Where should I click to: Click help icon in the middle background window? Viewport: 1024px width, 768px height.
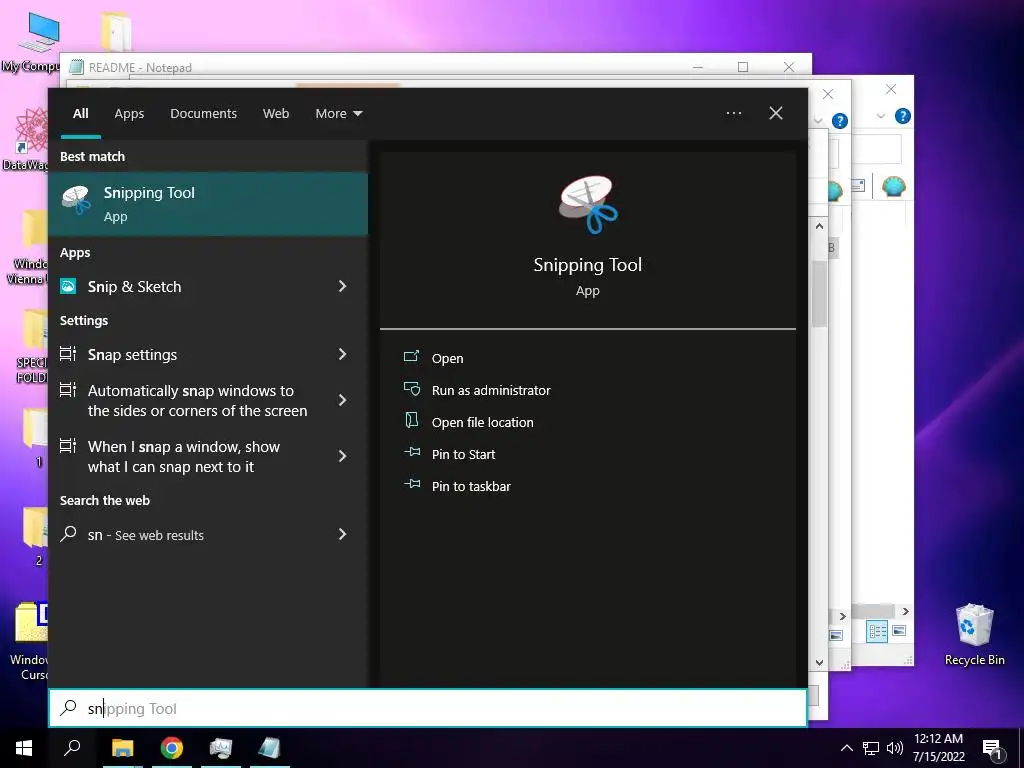[840, 121]
